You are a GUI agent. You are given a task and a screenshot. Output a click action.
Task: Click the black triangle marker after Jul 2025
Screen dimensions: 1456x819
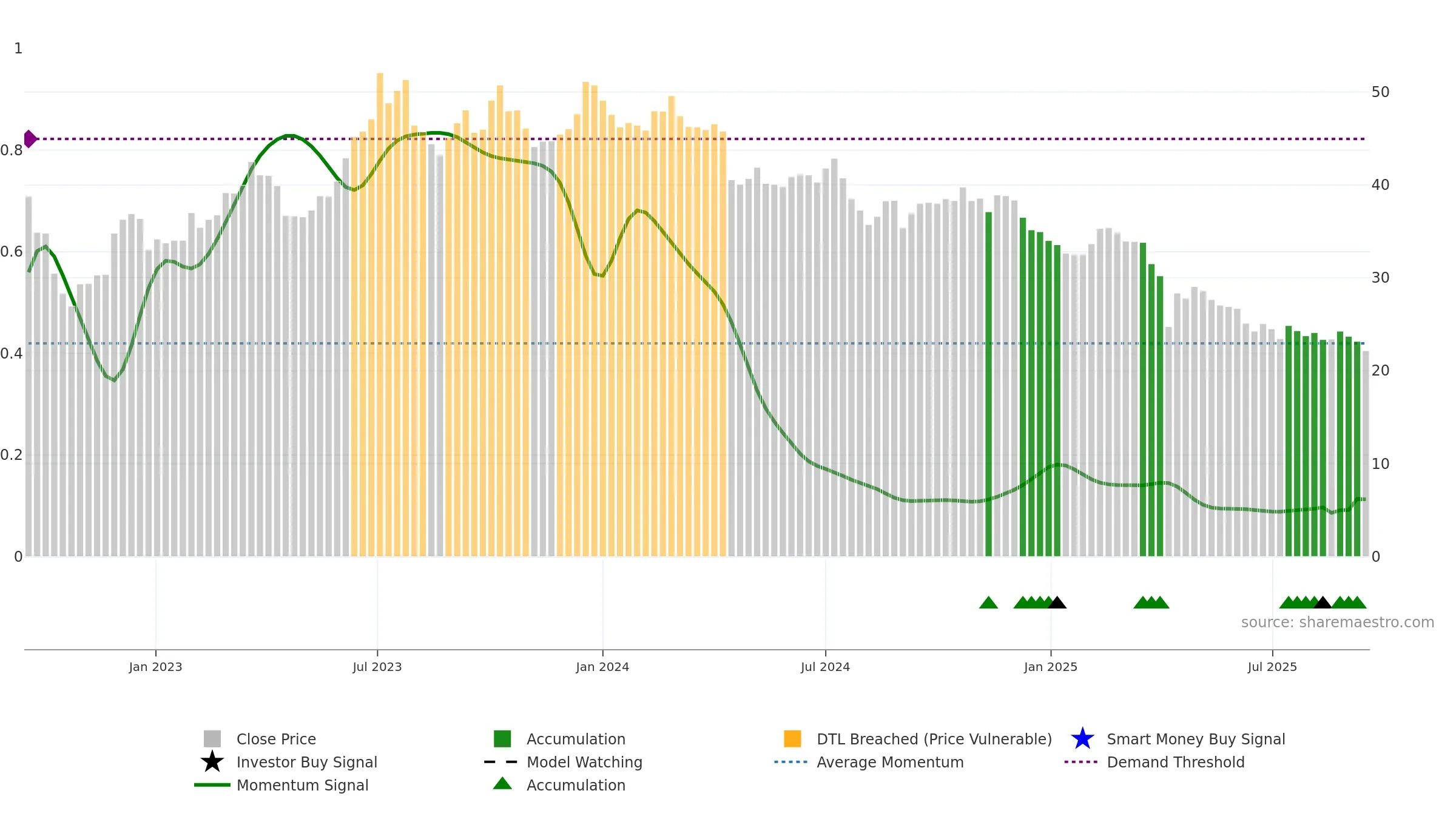[1323, 602]
